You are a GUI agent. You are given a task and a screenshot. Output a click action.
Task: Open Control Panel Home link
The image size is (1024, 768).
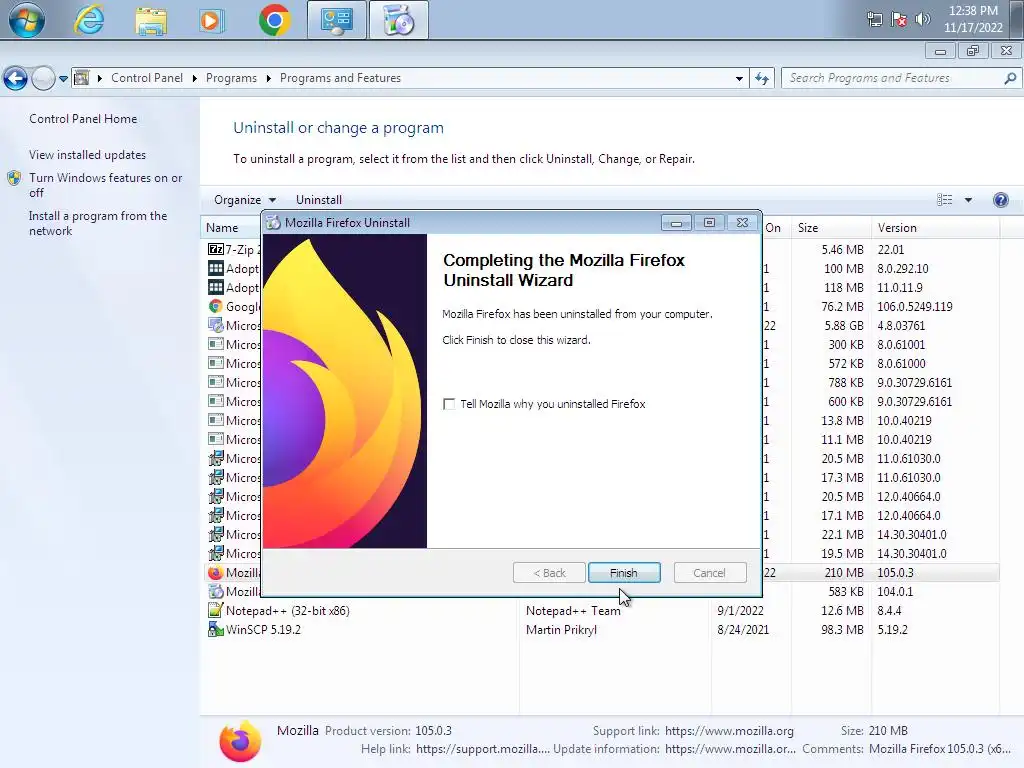coord(83,119)
